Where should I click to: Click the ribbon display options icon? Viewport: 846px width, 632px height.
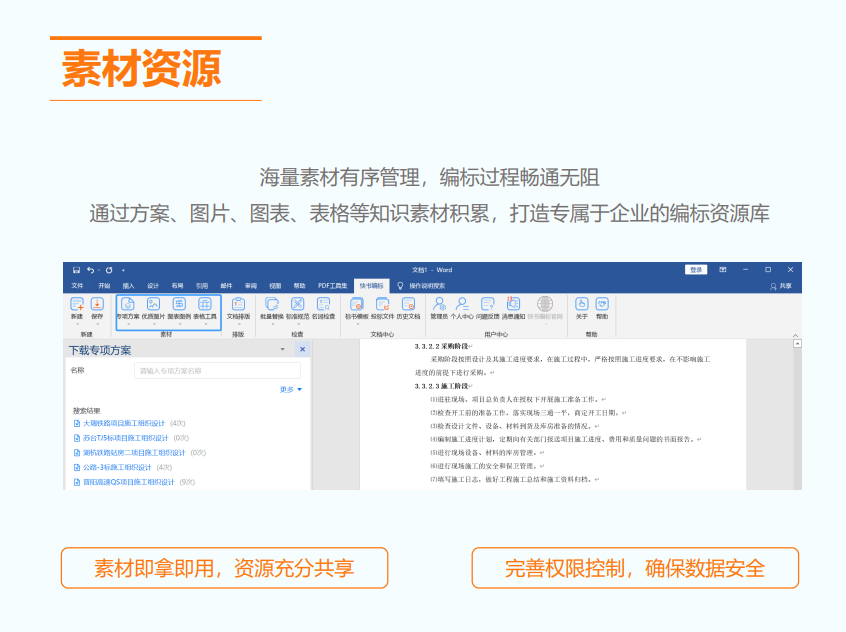(722, 269)
